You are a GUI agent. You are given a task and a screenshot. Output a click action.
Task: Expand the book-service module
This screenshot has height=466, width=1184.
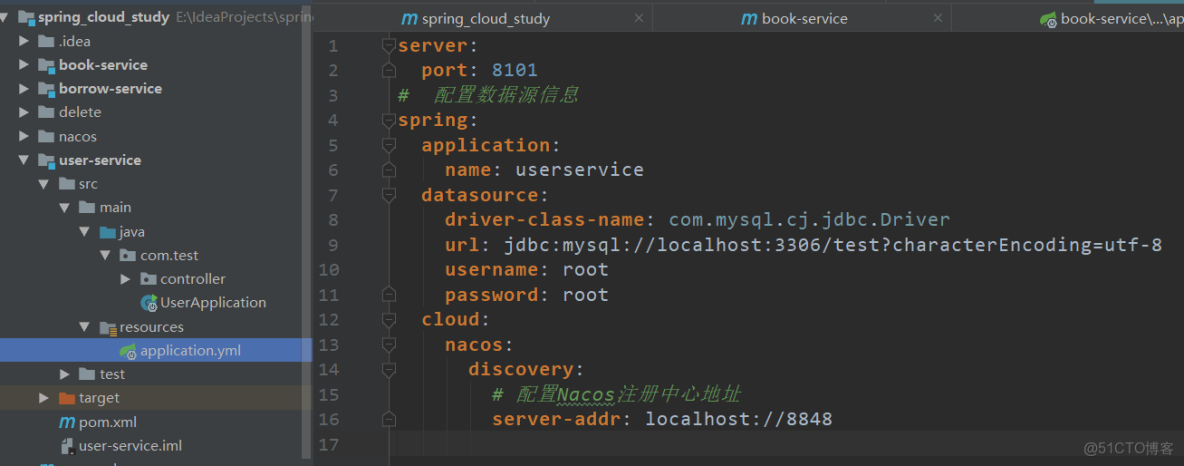[x=23, y=65]
